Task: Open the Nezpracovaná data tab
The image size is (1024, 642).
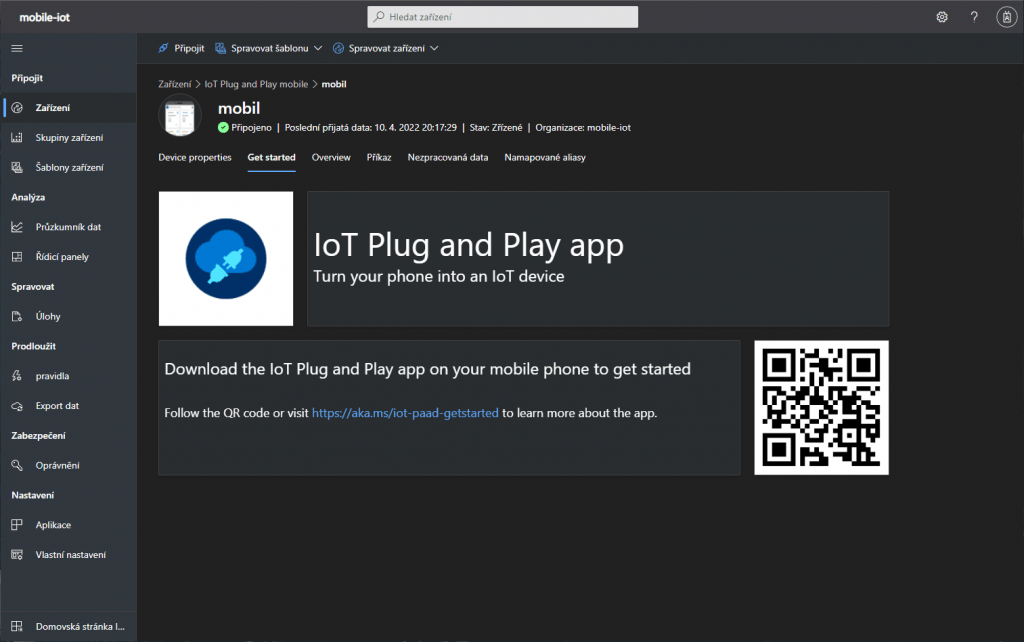Action: pos(448,158)
